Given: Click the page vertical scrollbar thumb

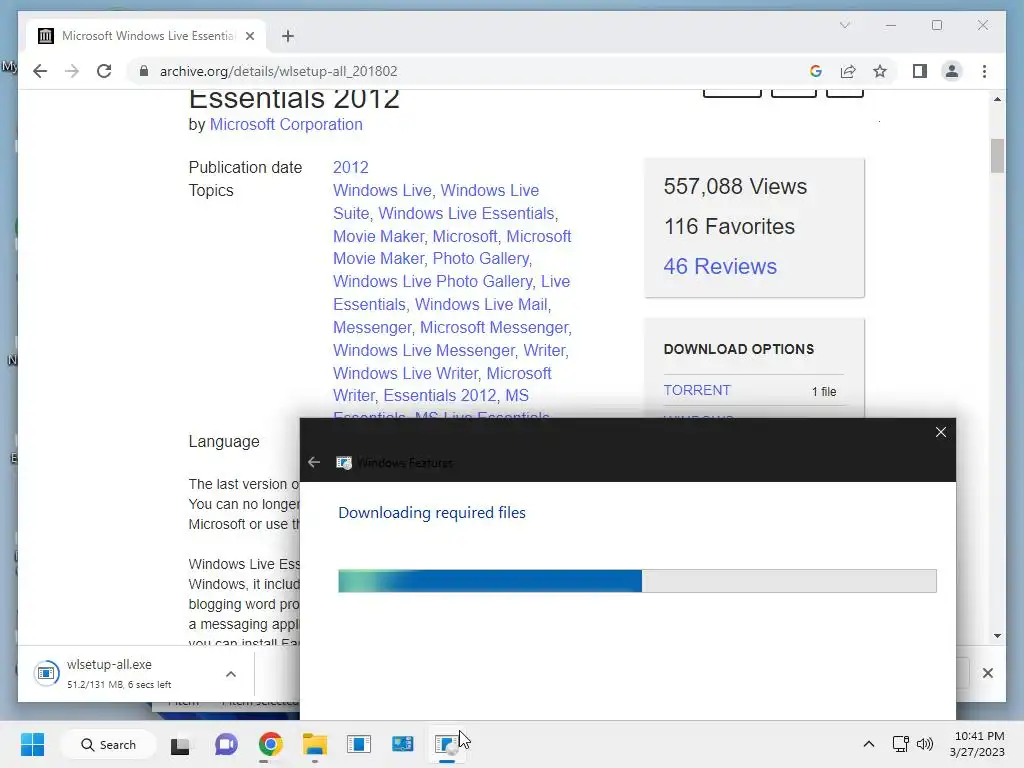Looking at the screenshot, I should (x=997, y=155).
